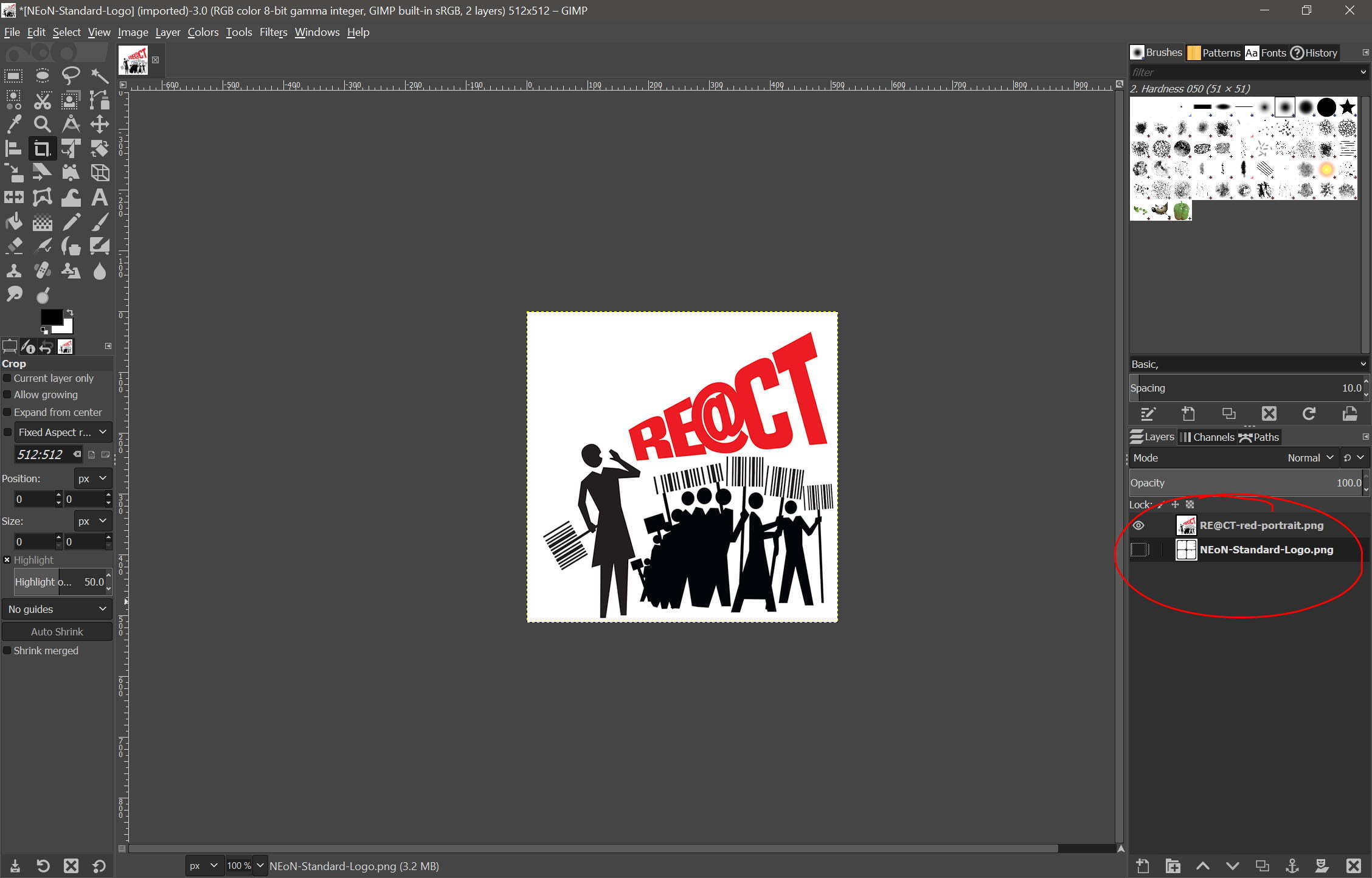
Task: Select the Clone stamp tool
Action: pos(13,271)
